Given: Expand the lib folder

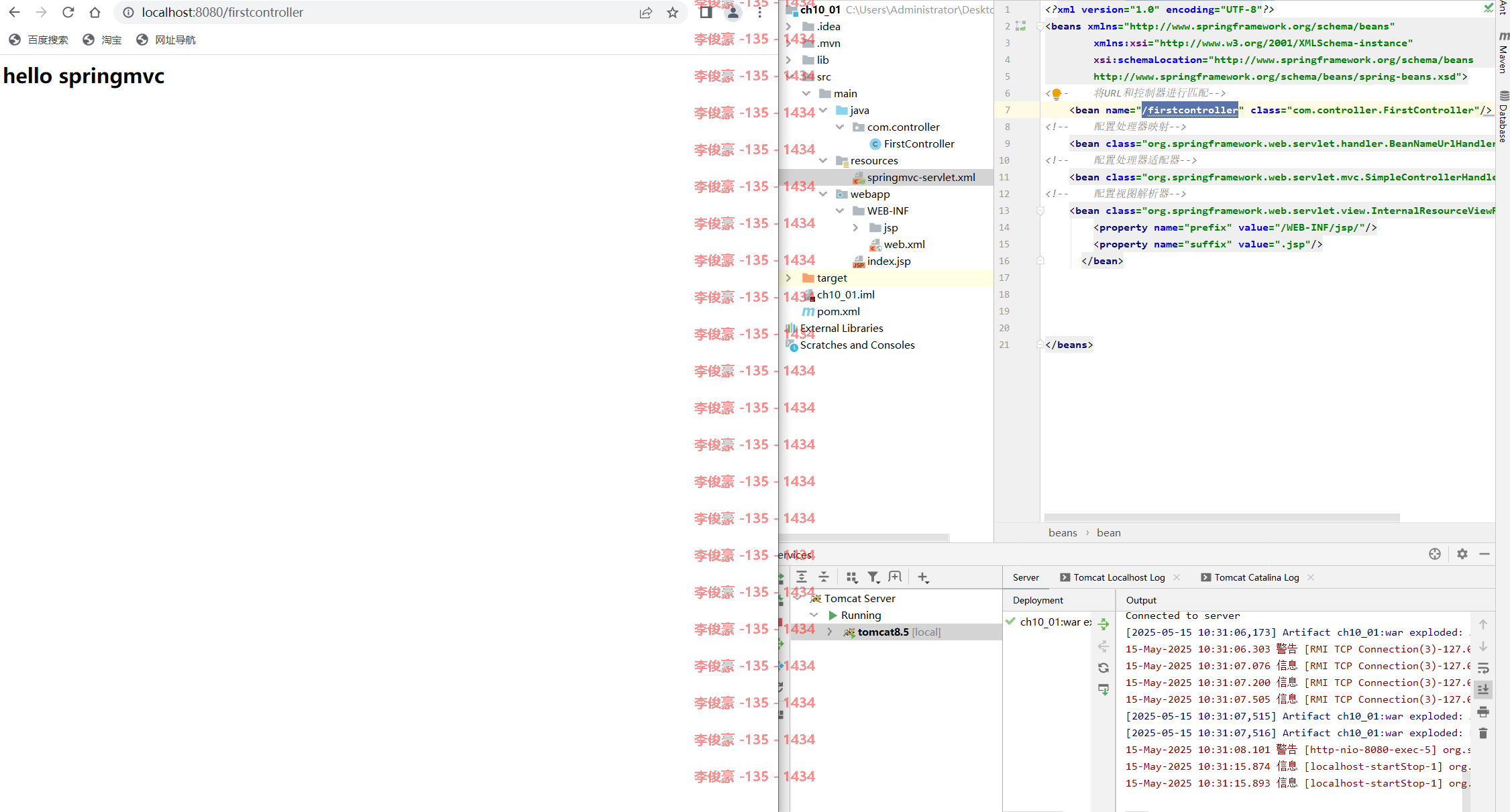Looking at the screenshot, I should 789,60.
